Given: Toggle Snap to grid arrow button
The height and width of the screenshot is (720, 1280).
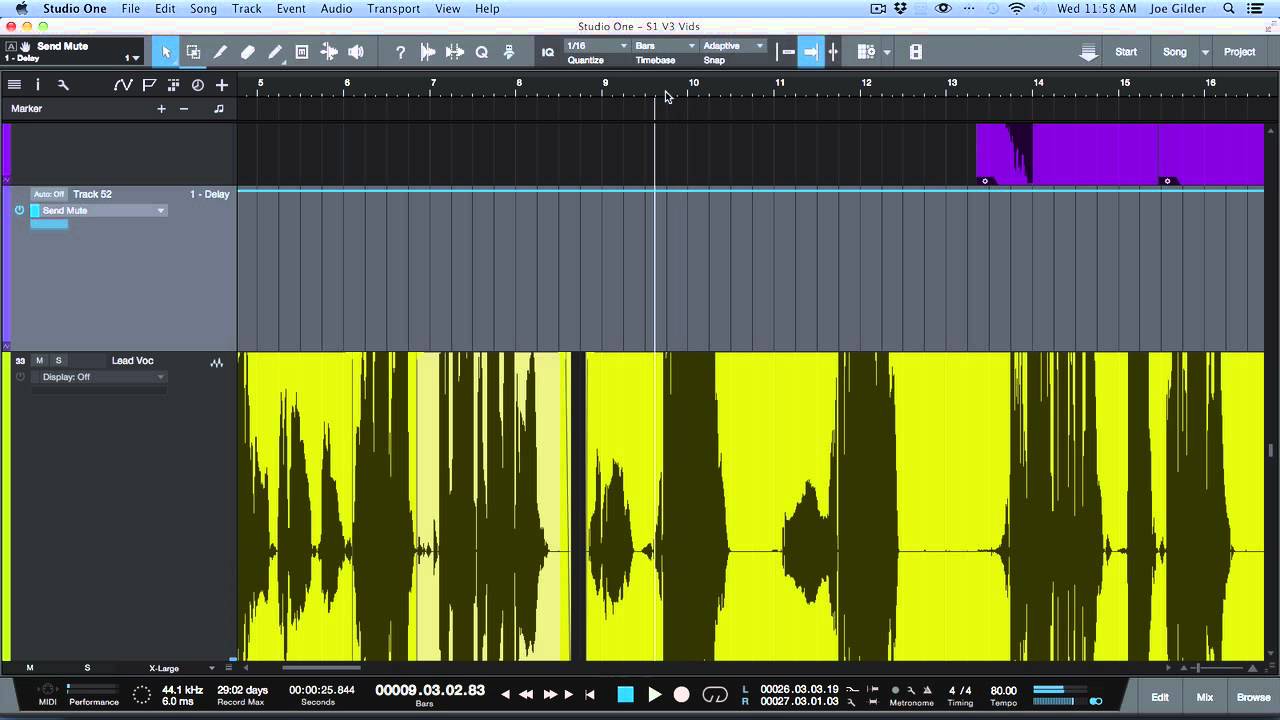Looking at the screenshot, I should coord(810,52).
